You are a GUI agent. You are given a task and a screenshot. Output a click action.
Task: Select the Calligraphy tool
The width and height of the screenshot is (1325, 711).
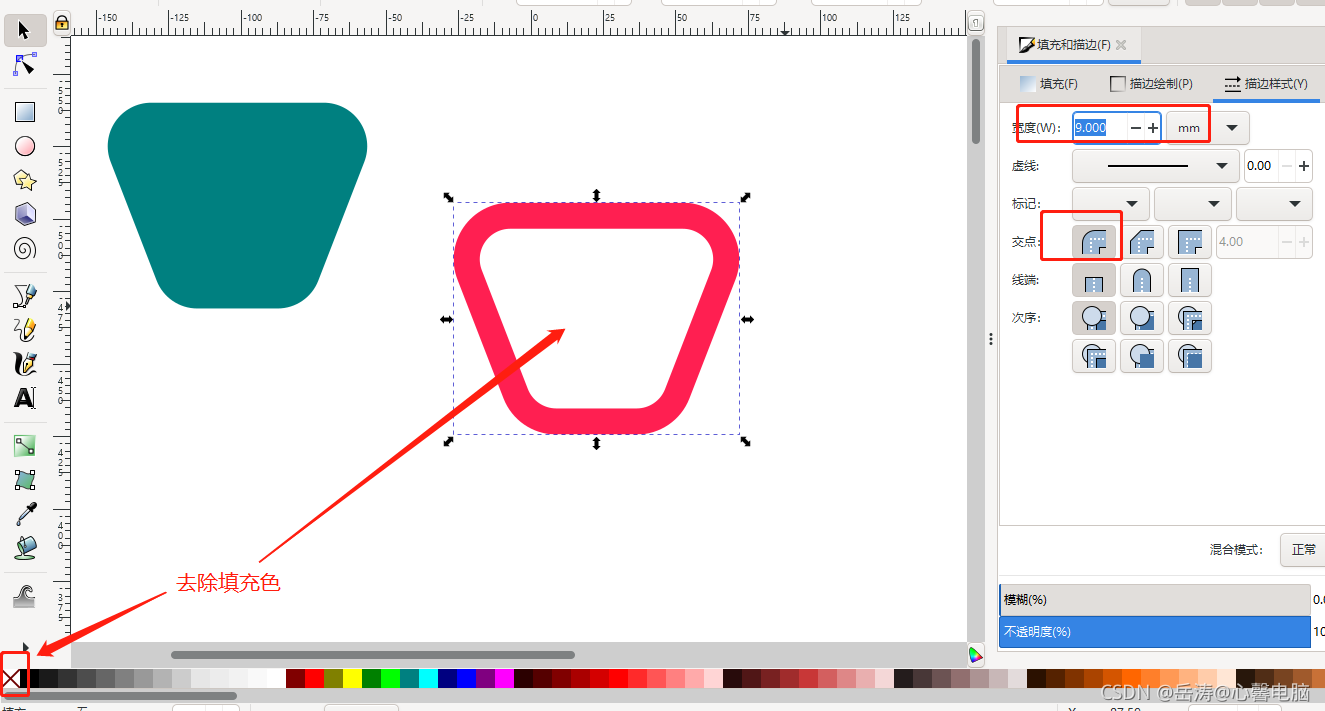pyautogui.click(x=25, y=363)
